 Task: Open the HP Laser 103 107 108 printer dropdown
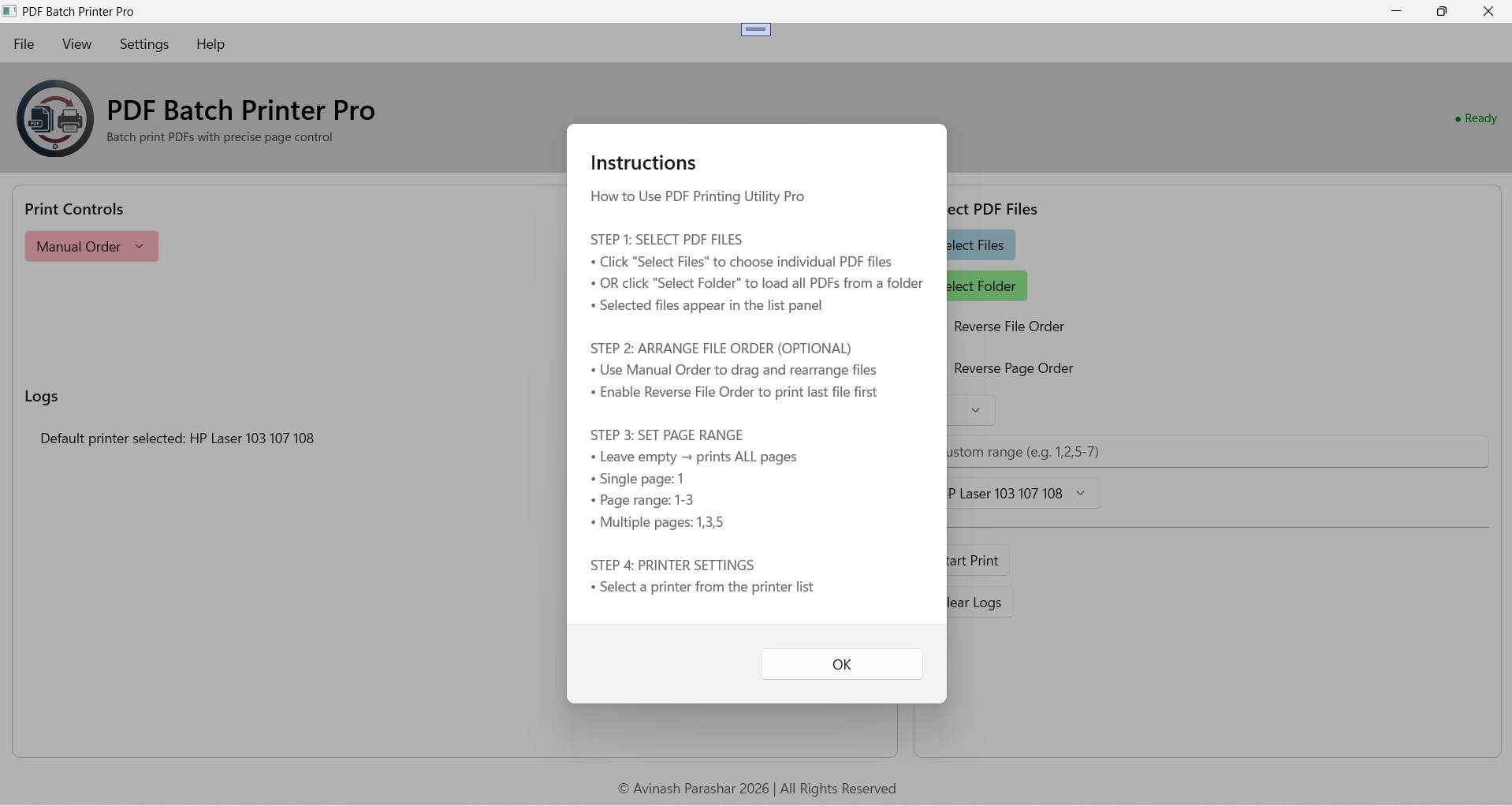pos(1022,494)
